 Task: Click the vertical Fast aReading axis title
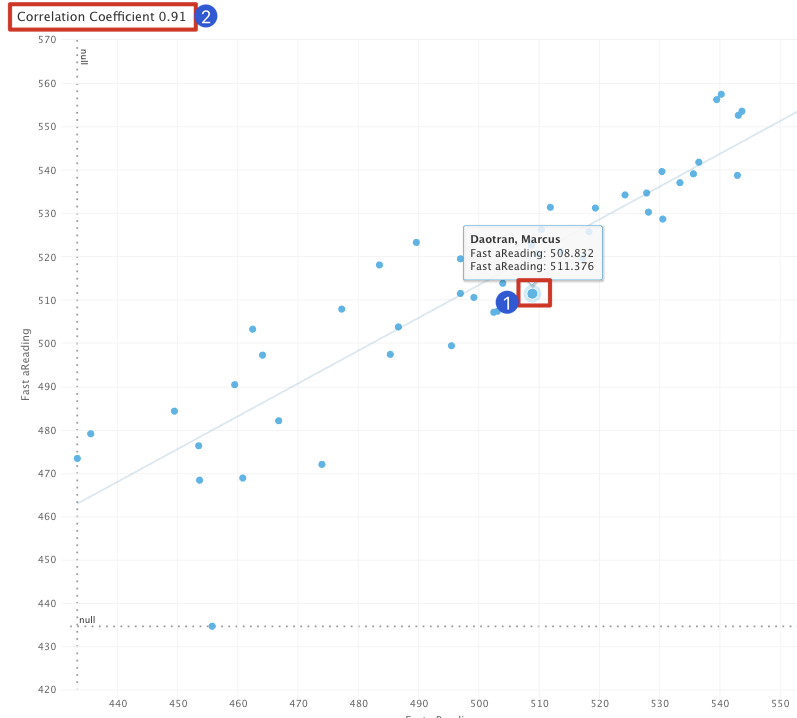point(25,364)
